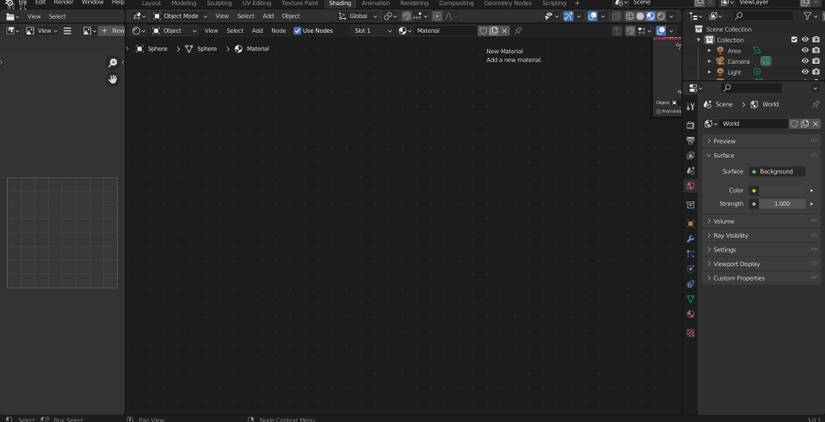Click the Surface Background shader button

point(777,172)
